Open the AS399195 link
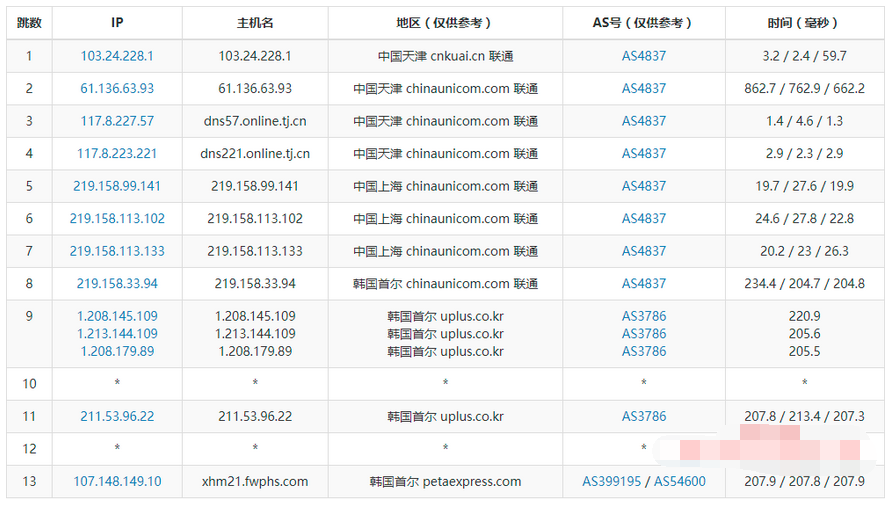The image size is (894, 507). point(611,481)
